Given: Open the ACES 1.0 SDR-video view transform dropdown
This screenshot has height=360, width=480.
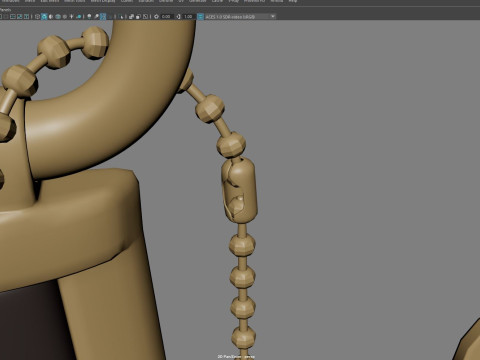Looking at the screenshot, I should 240,17.
